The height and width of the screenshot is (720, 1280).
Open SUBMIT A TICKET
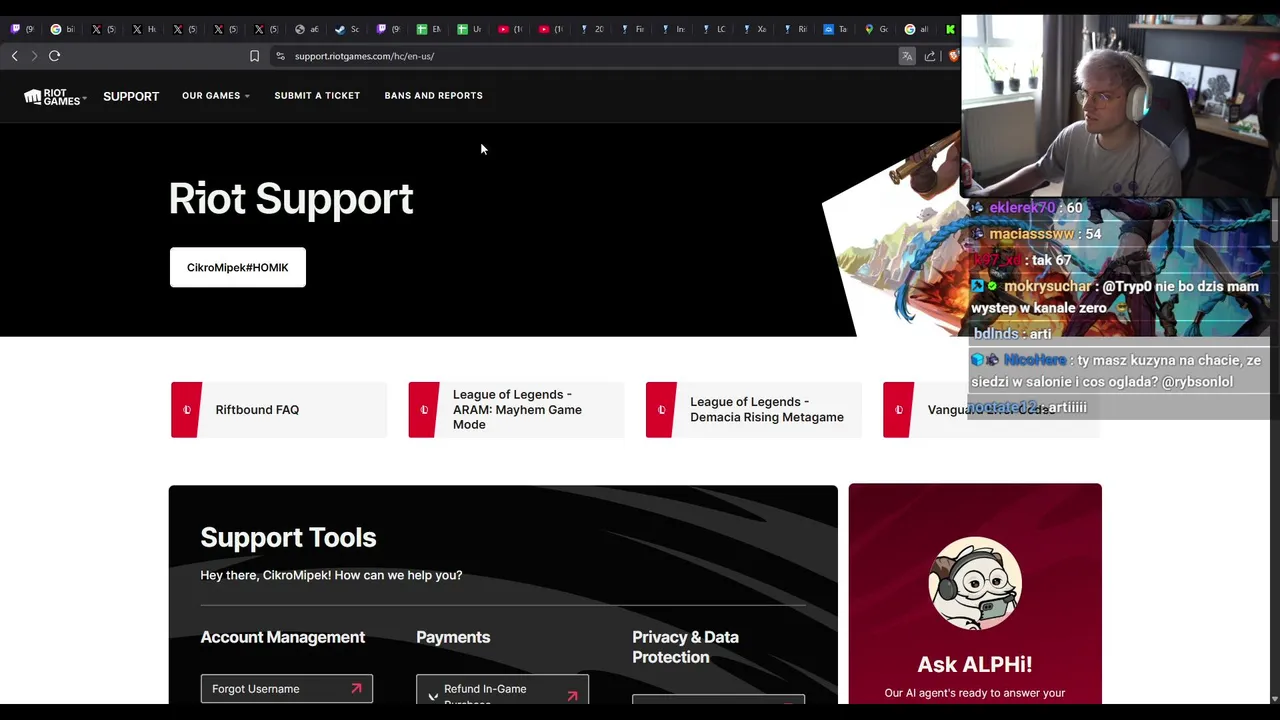click(x=317, y=96)
